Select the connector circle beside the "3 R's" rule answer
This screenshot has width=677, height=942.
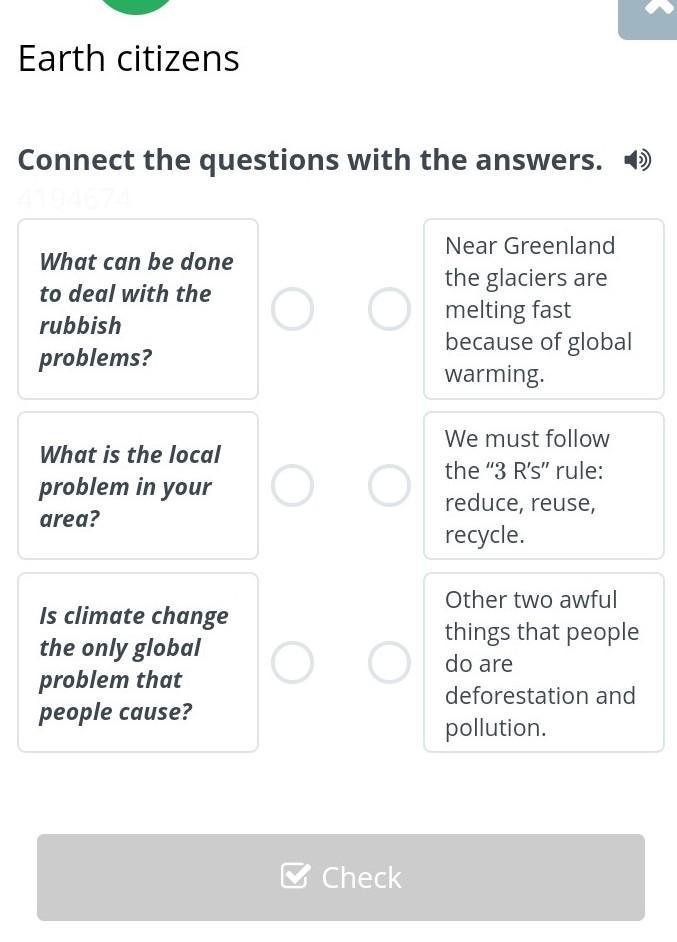[389, 486]
